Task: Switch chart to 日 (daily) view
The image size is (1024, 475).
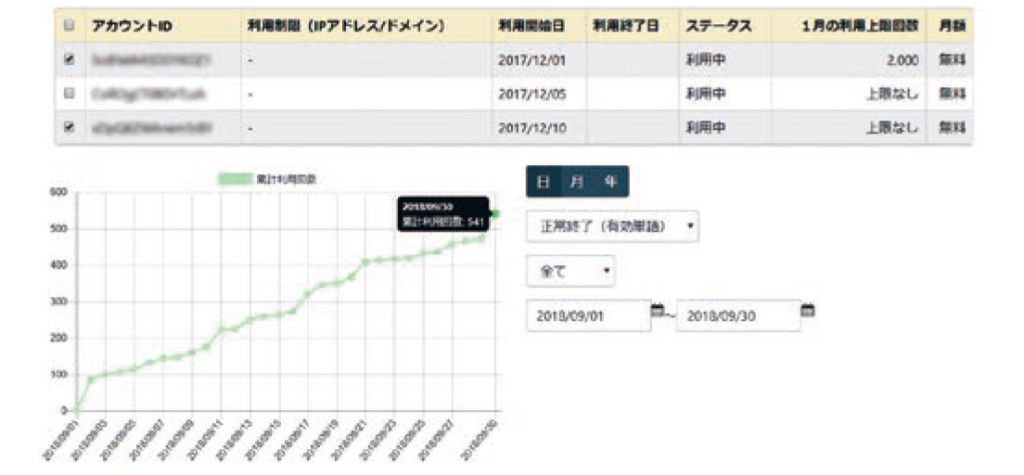Action: pyautogui.click(x=542, y=181)
